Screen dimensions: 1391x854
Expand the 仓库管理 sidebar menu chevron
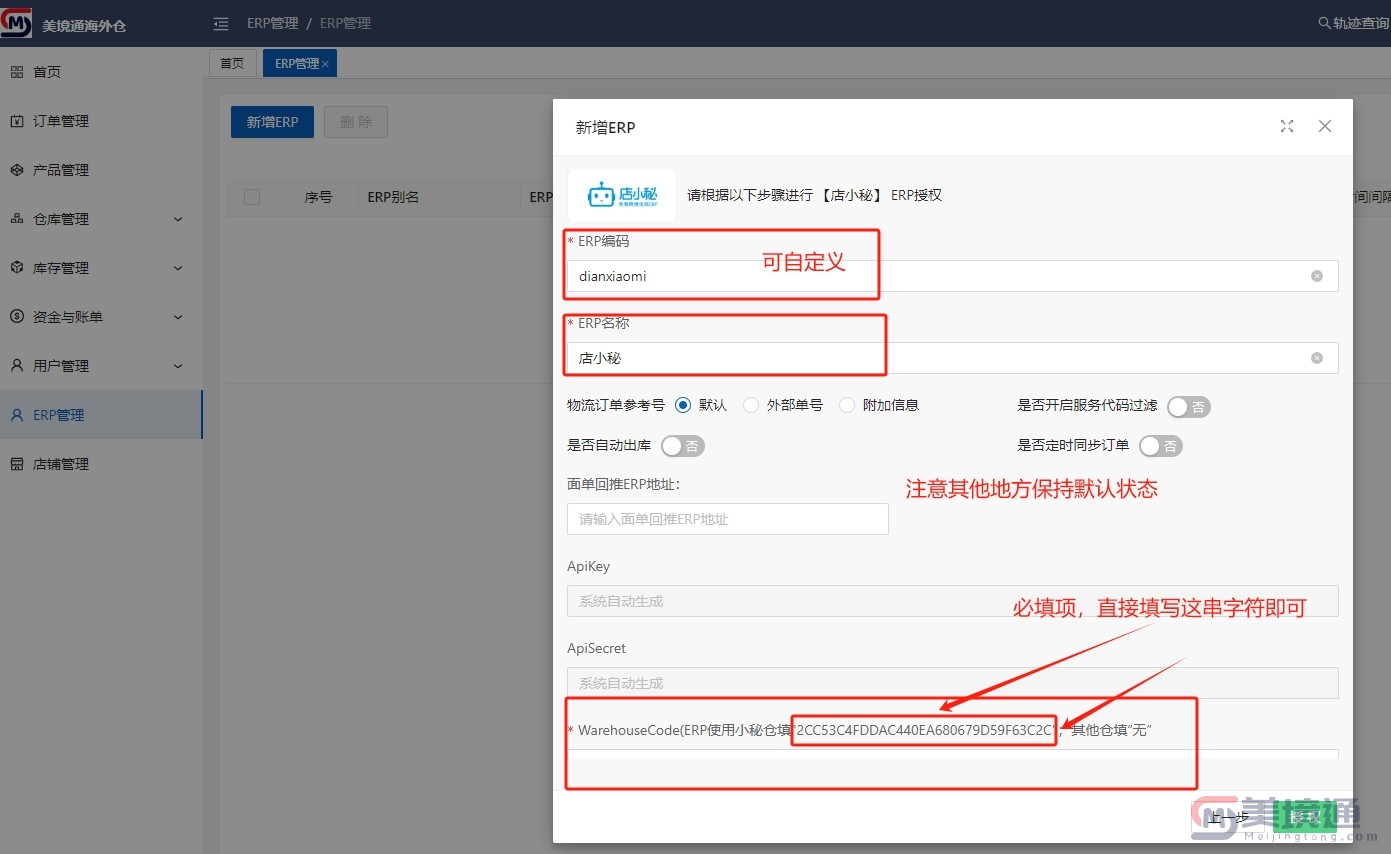pos(178,219)
